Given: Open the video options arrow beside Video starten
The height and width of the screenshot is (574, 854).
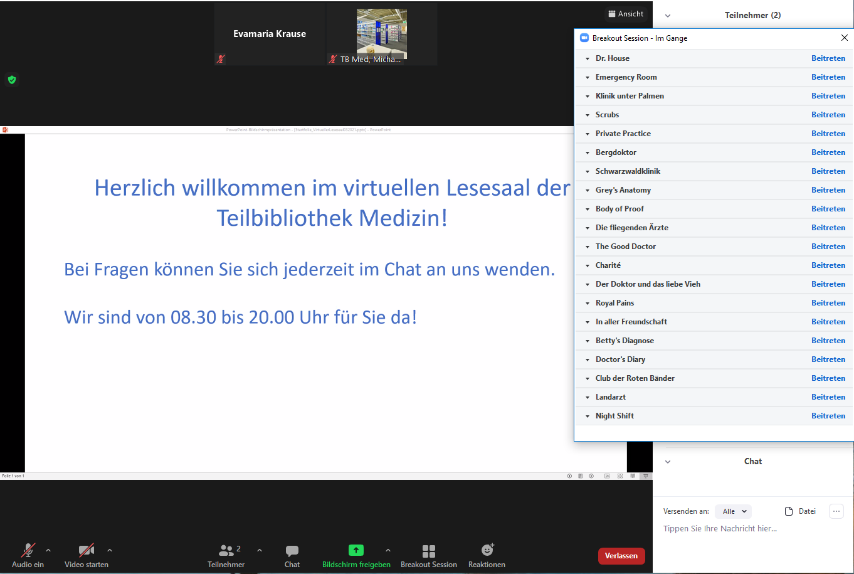Looking at the screenshot, I should click(109, 550).
